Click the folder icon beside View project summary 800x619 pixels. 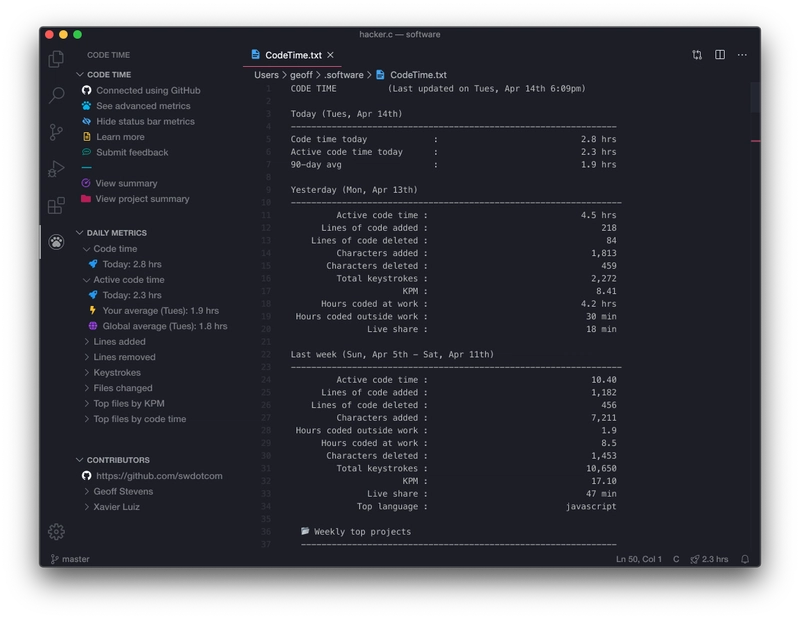(86, 199)
